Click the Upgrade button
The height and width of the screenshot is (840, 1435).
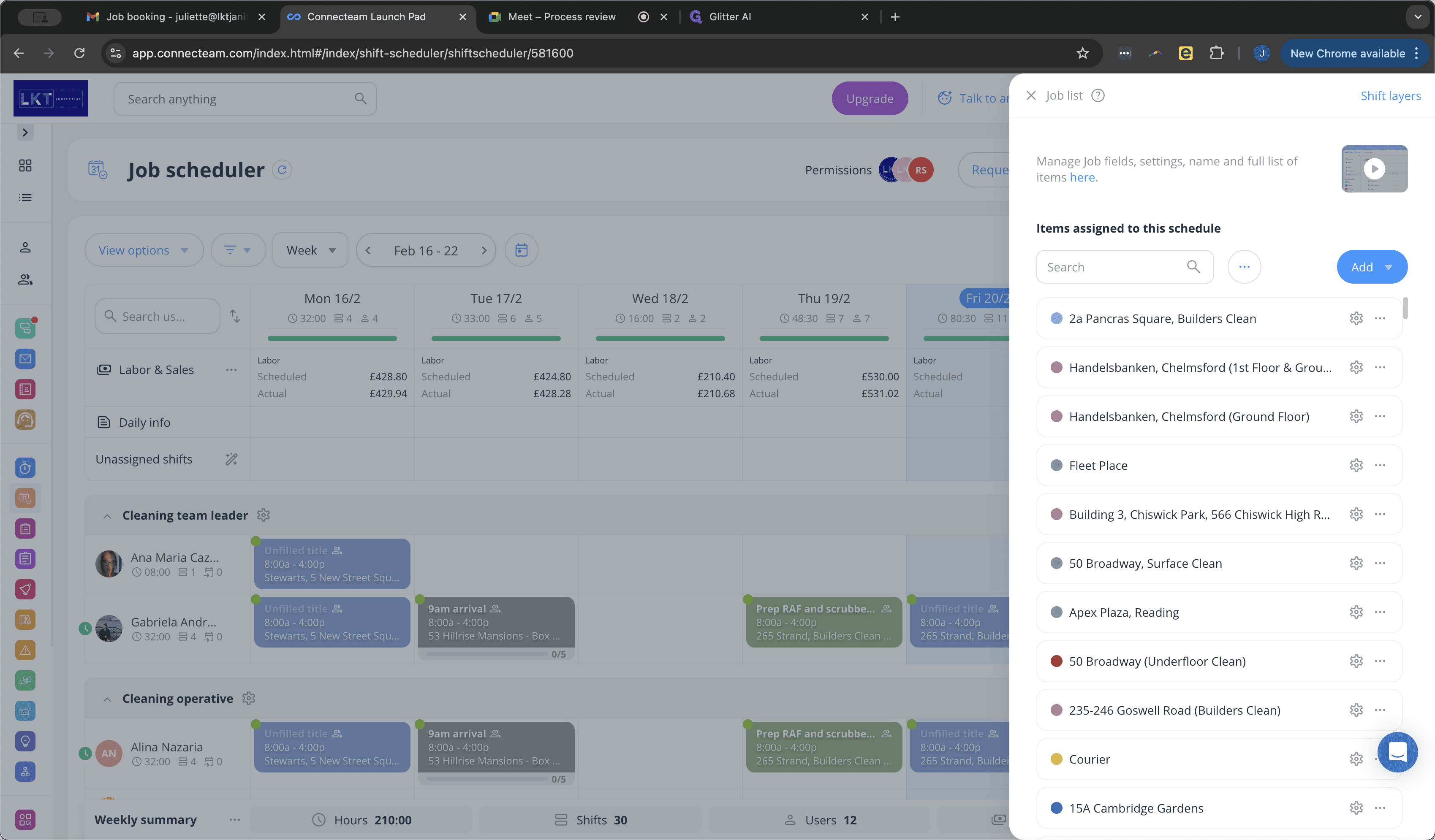(870, 98)
